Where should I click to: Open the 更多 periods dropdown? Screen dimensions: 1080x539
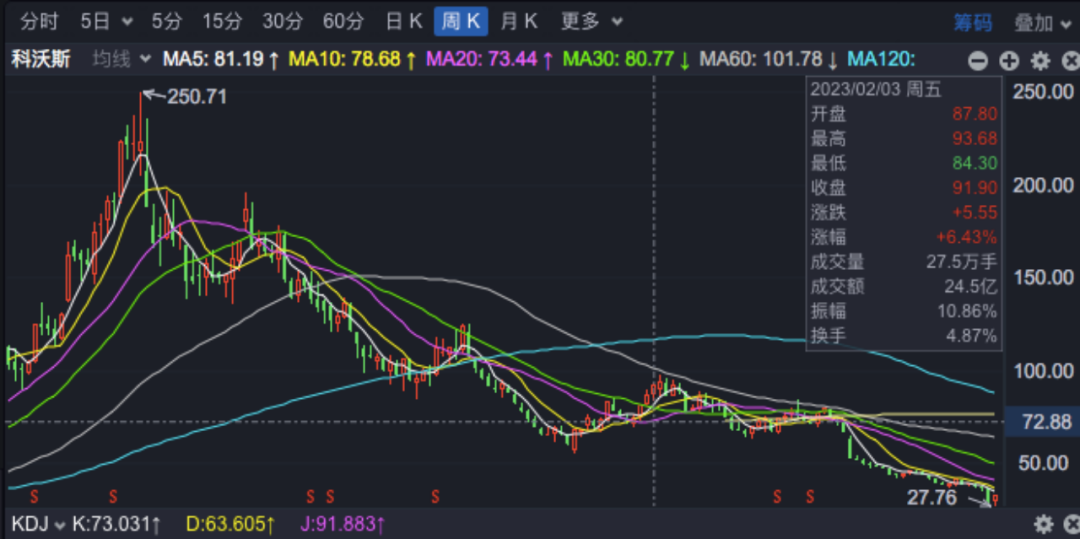[x=591, y=22]
